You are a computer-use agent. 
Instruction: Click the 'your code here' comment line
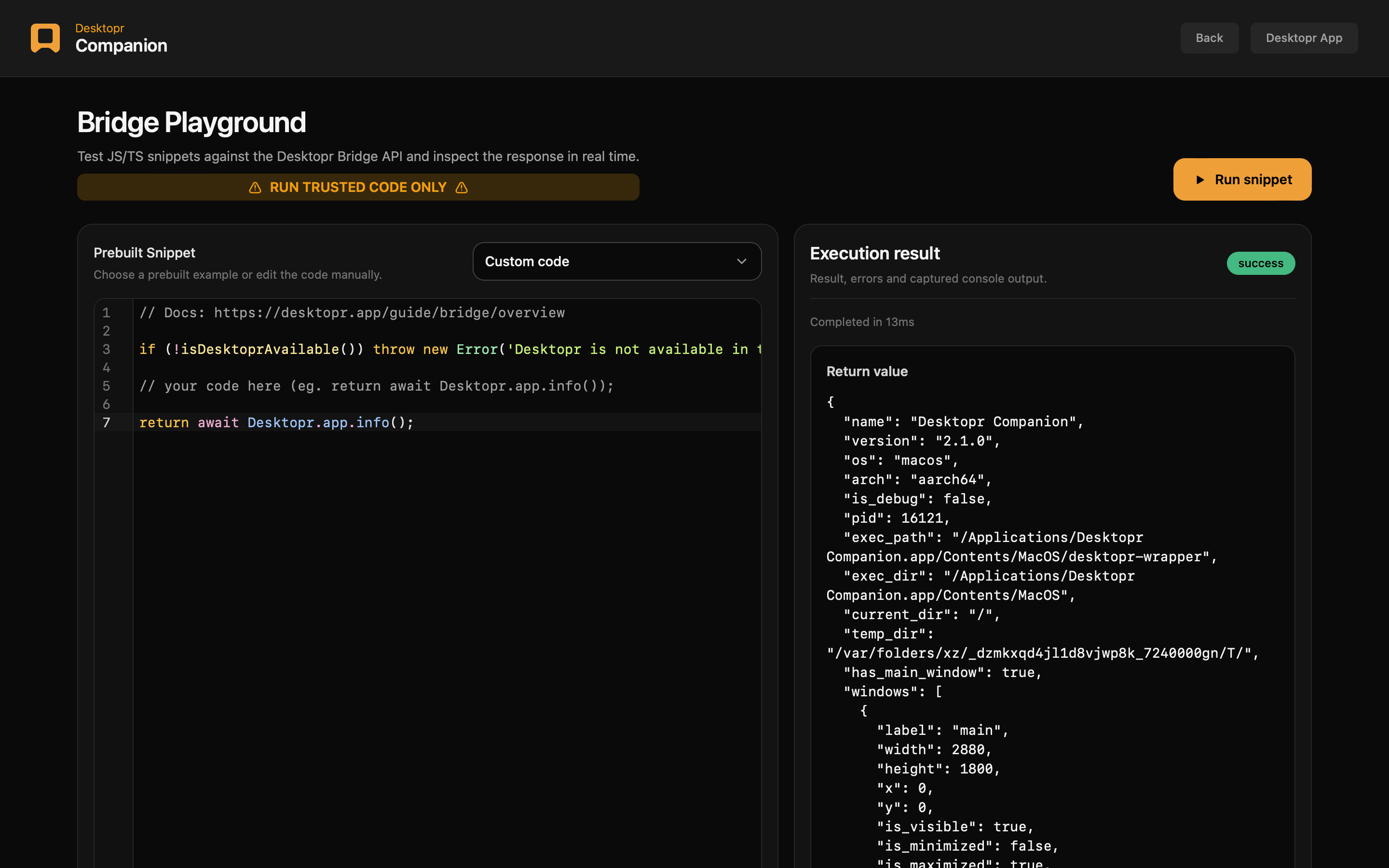point(377,386)
